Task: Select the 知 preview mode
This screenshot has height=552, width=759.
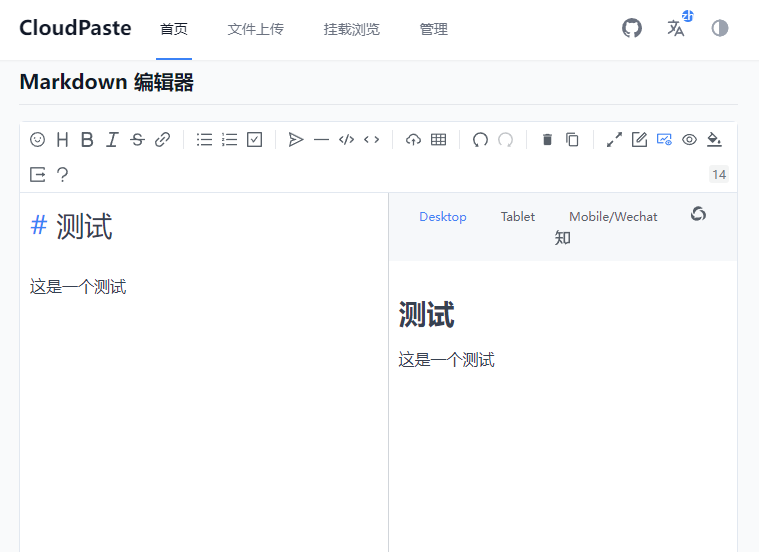Action: coord(562,238)
